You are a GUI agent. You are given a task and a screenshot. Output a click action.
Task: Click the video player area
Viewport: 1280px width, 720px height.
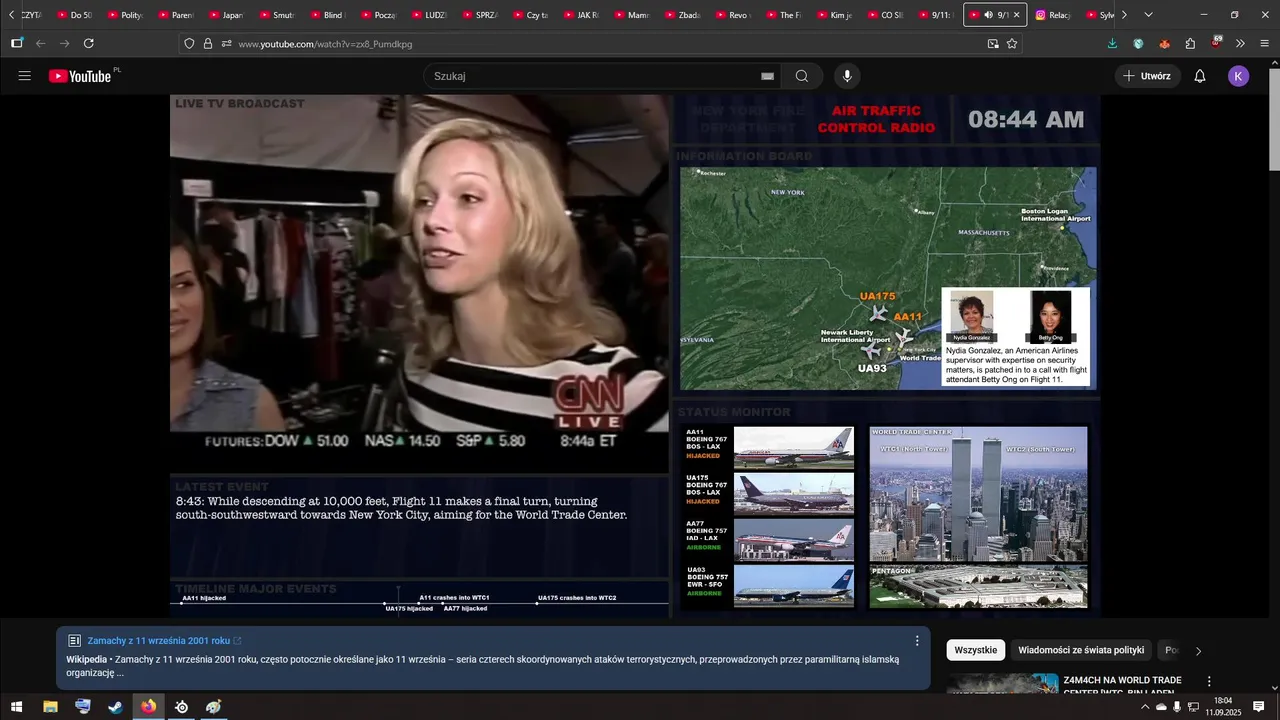[x=635, y=355]
